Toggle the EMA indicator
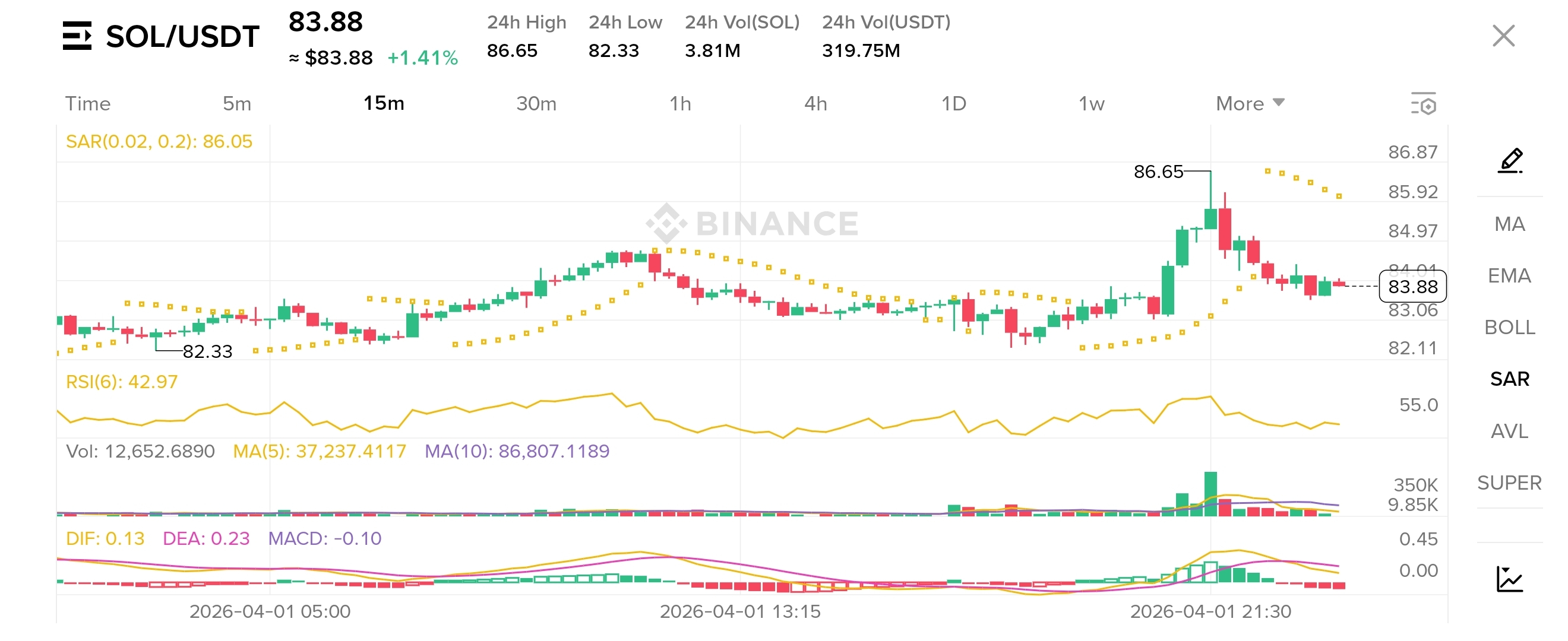Screen dimensions: 1568x641 click(1510, 276)
